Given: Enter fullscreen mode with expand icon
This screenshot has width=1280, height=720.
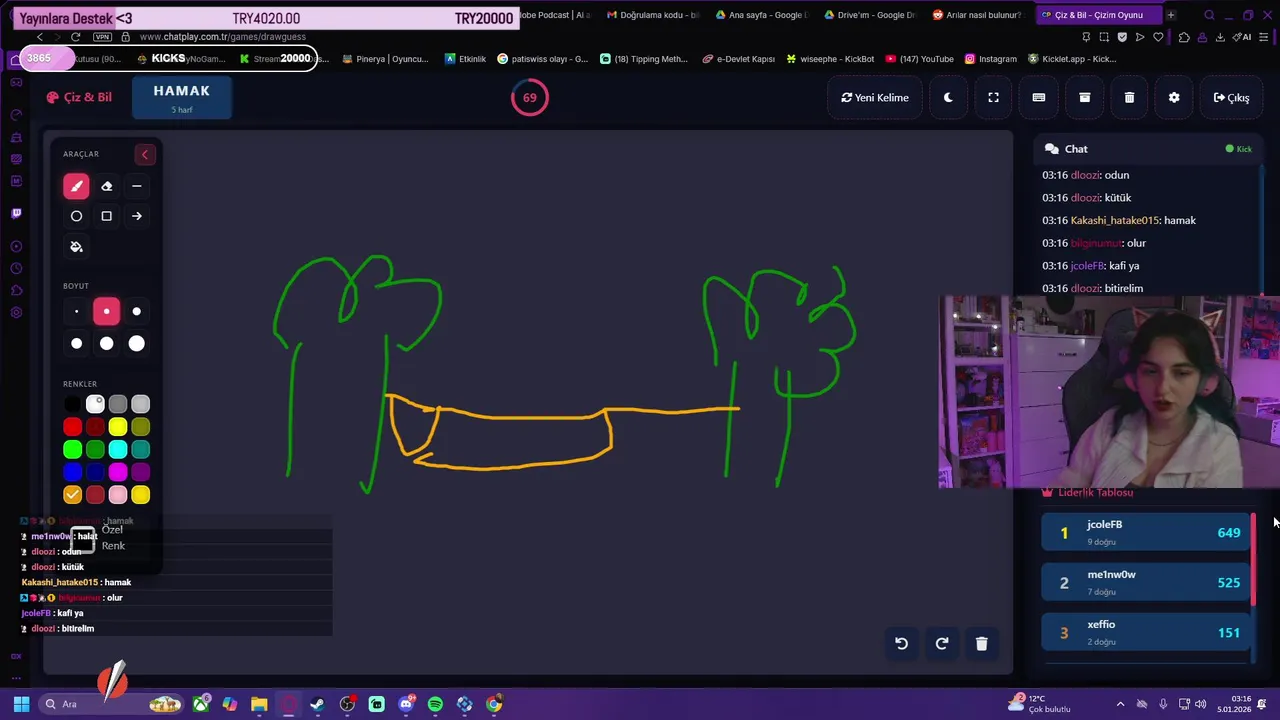Looking at the screenshot, I should pyautogui.click(x=993, y=98).
